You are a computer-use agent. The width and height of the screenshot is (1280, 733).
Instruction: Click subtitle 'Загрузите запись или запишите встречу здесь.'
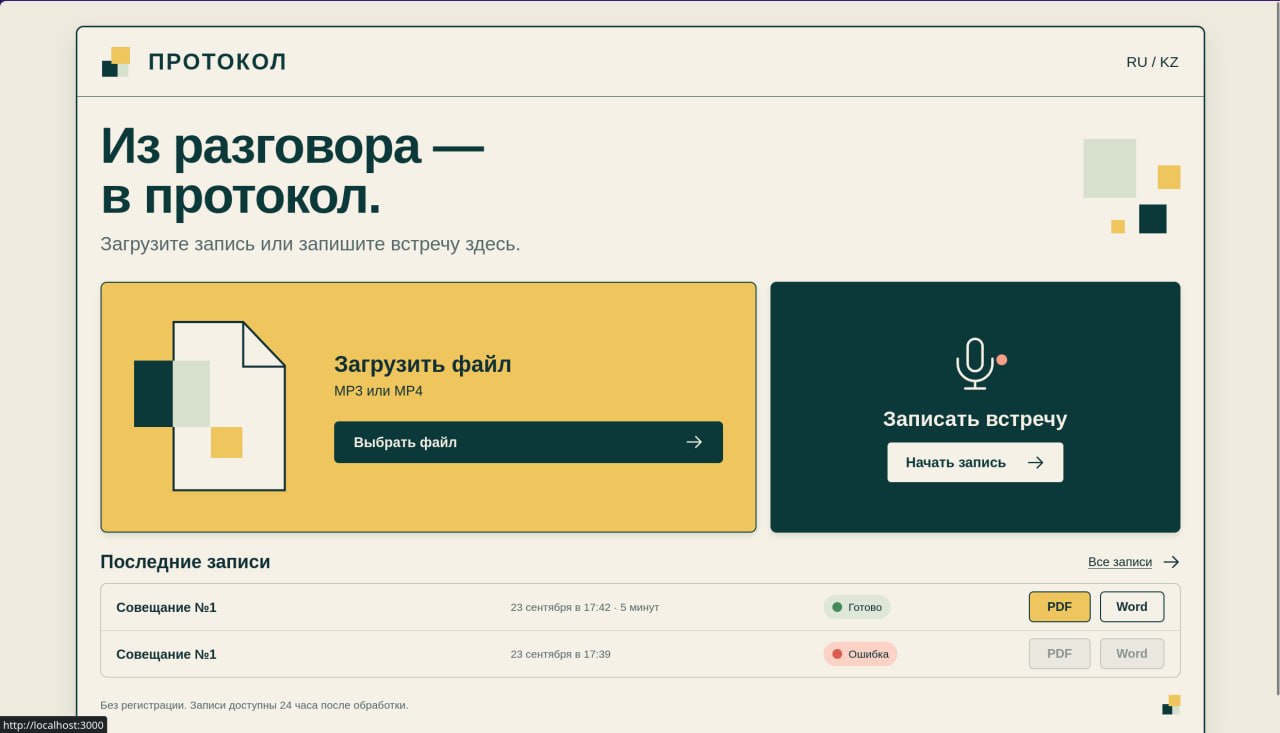(310, 244)
